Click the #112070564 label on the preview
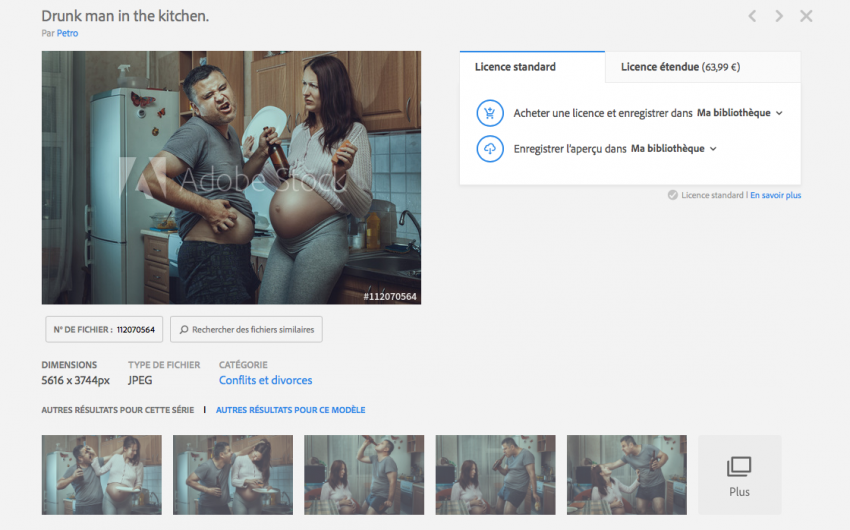 tap(390, 296)
